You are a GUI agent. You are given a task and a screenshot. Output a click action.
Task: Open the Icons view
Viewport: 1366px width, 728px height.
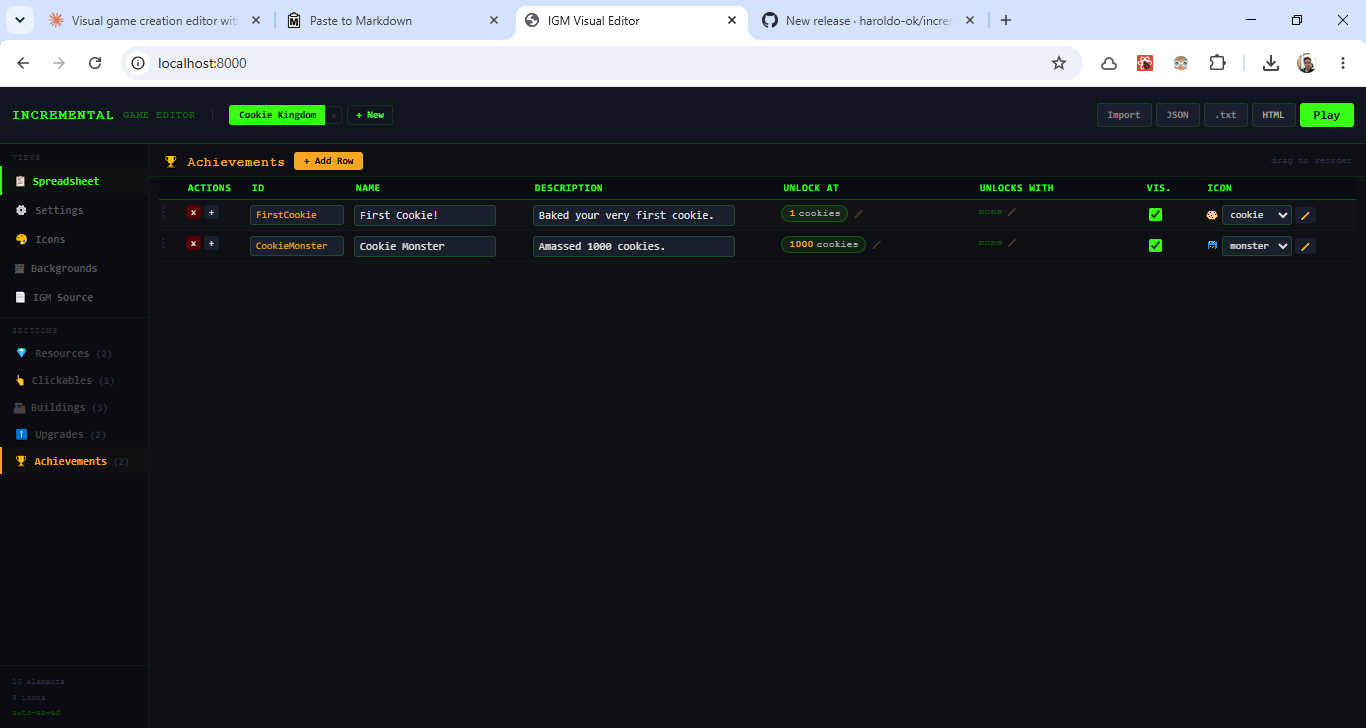click(x=74, y=239)
